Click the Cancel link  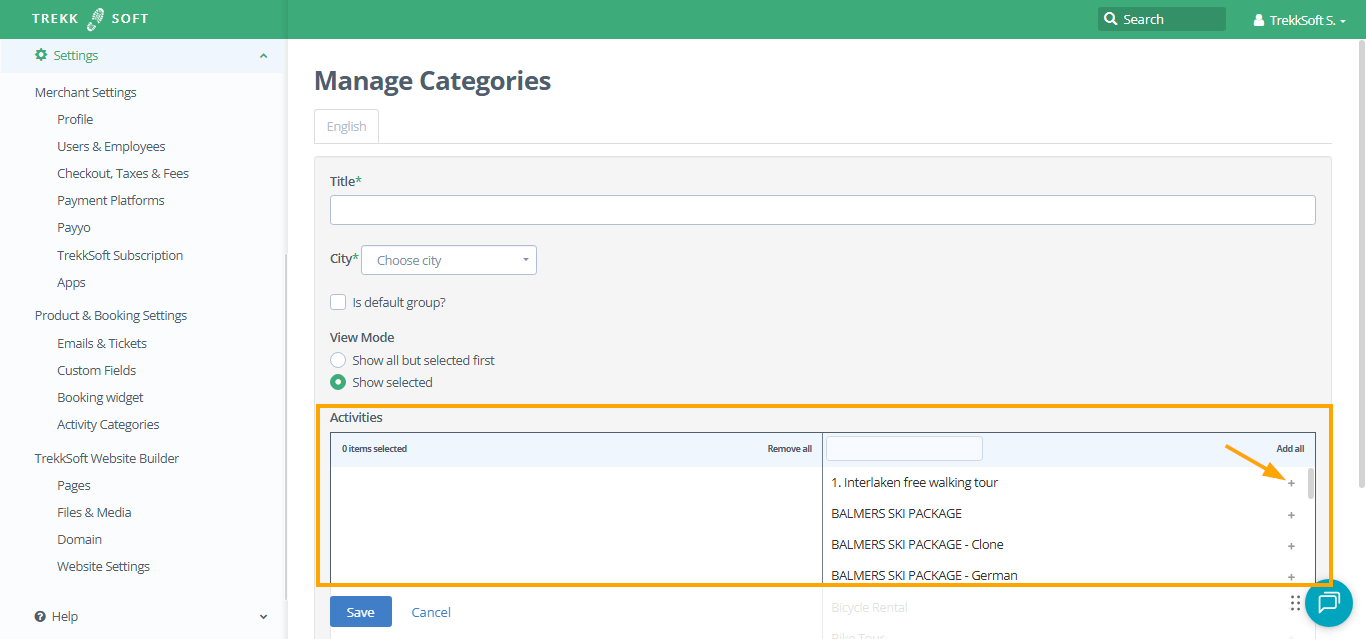(x=431, y=612)
